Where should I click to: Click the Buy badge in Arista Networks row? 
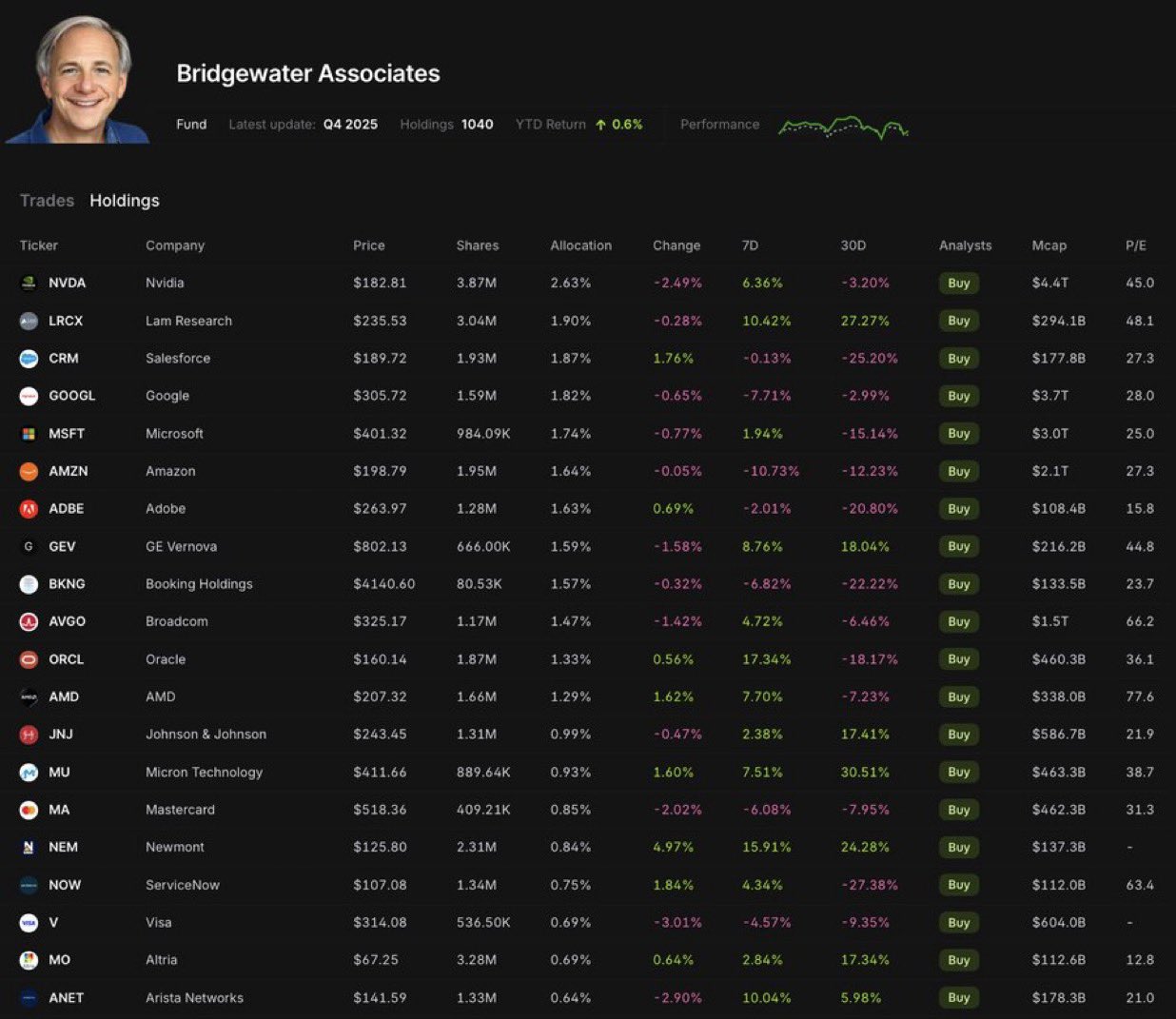pyautogui.click(x=959, y=998)
